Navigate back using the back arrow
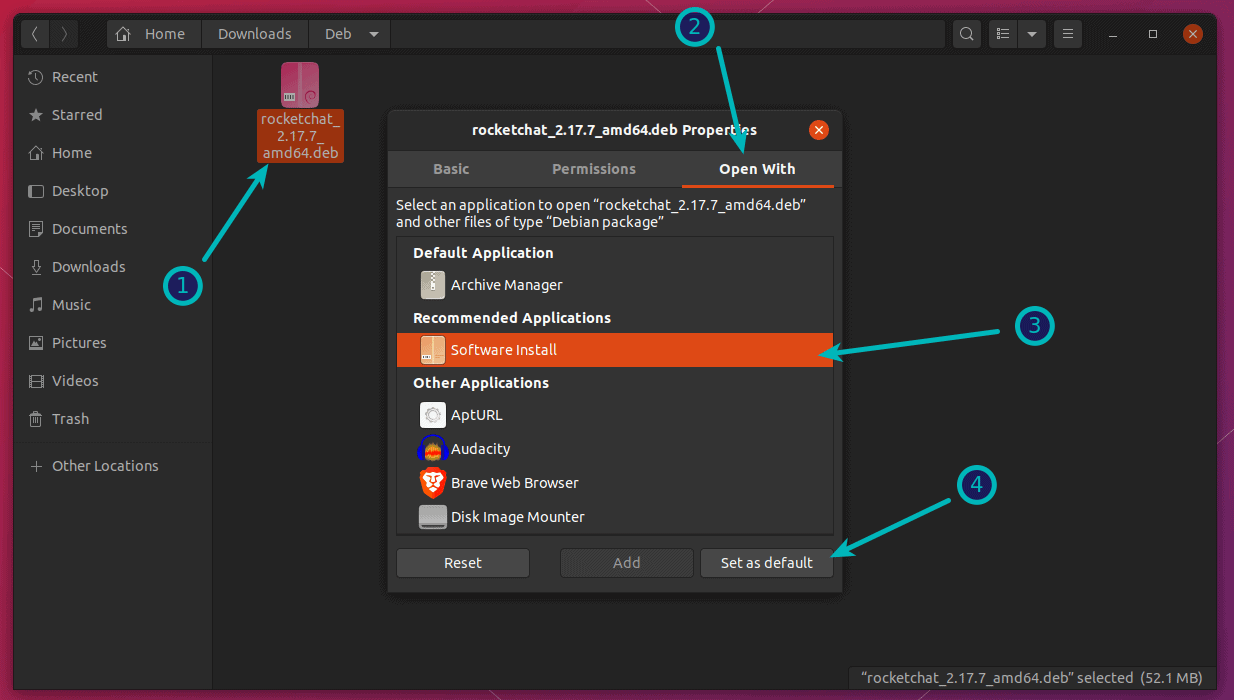Viewport: 1234px width, 700px height. point(35,33)
